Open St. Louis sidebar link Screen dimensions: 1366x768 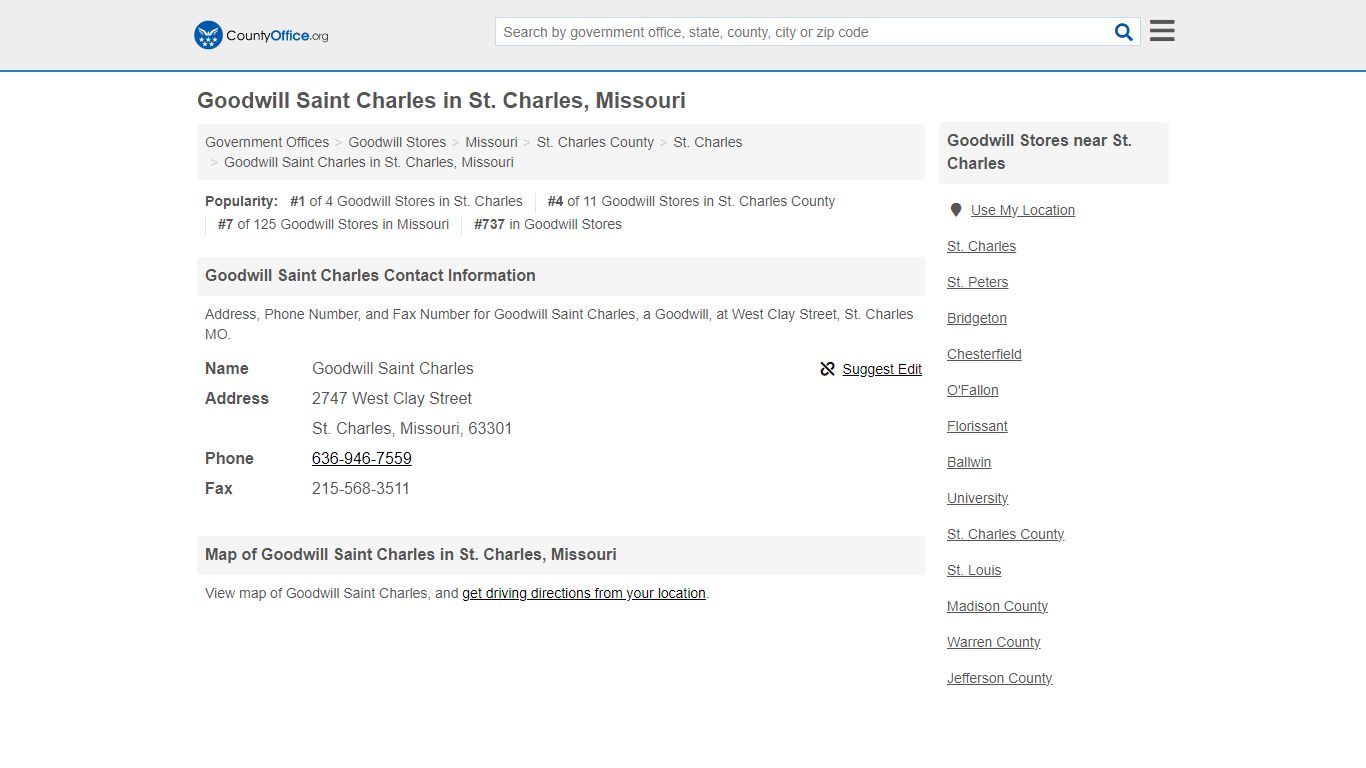(974, 570)
